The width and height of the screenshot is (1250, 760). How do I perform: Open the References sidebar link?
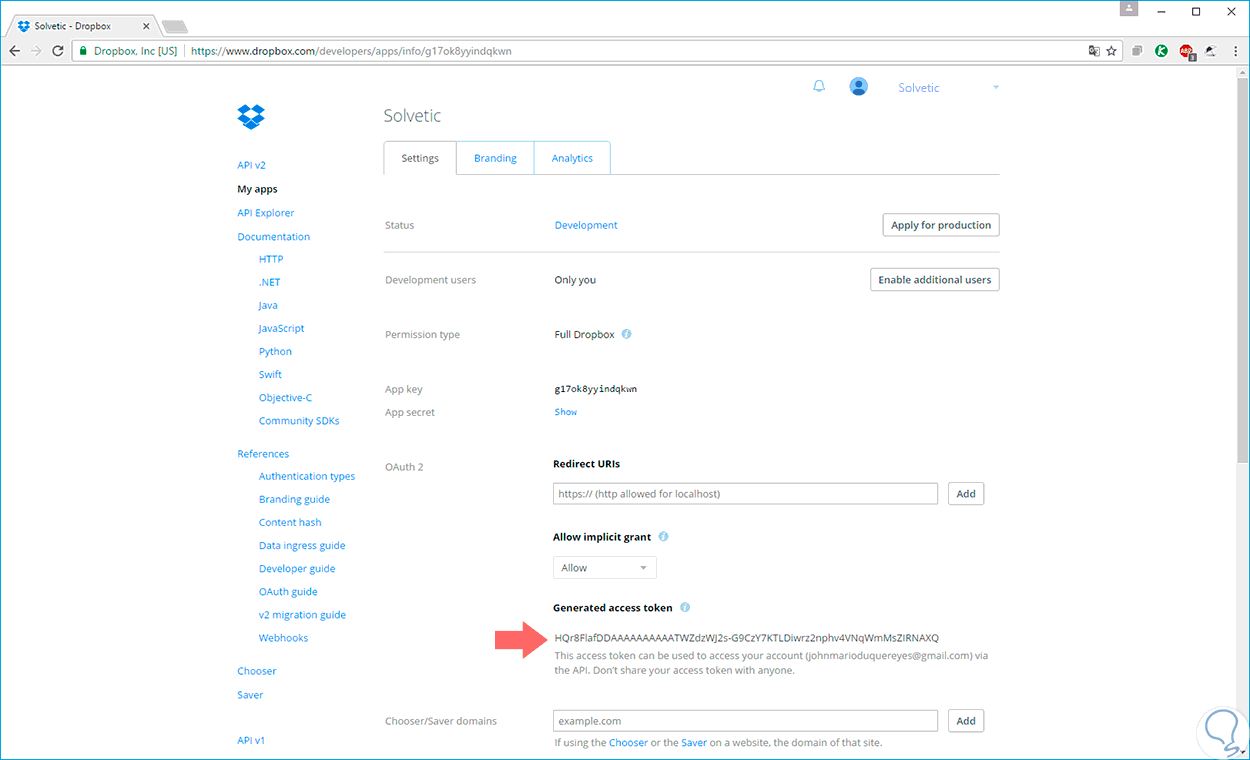pos(263,454)
